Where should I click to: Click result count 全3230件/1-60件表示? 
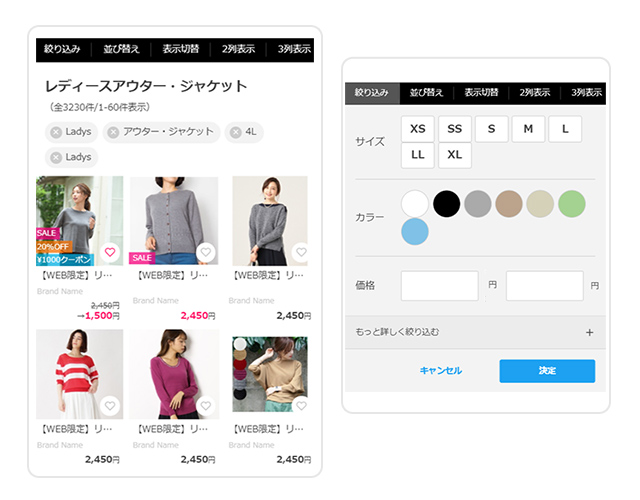point(100,107)
